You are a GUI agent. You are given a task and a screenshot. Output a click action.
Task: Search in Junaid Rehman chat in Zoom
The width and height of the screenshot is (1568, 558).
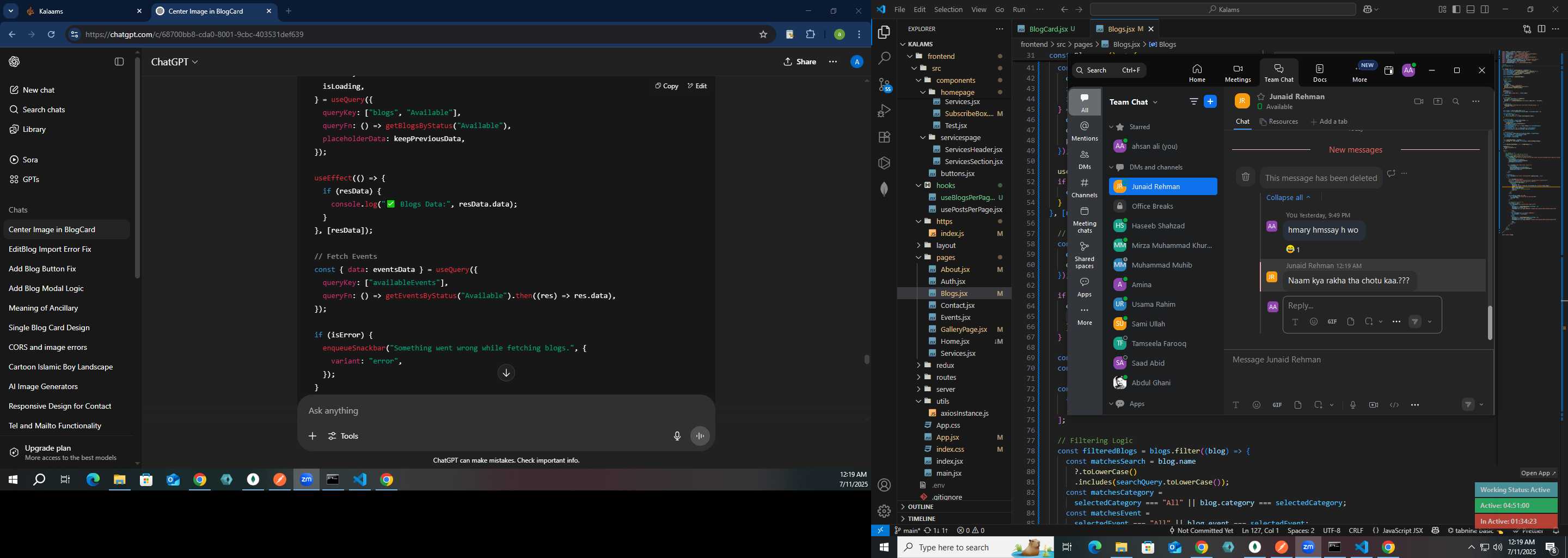pos(1456,102)
